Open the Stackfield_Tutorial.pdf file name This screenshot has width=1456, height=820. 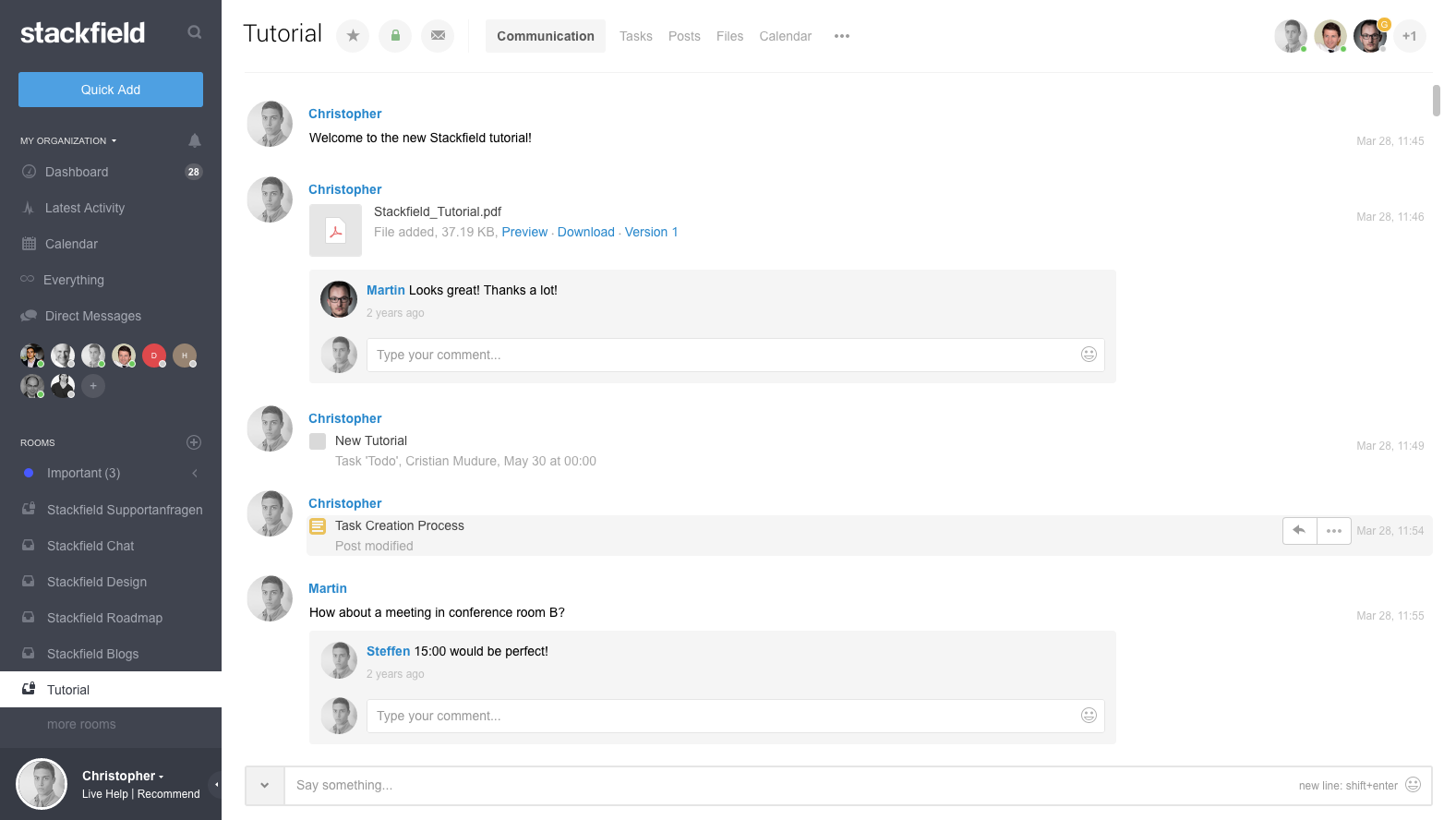[438, 211]
